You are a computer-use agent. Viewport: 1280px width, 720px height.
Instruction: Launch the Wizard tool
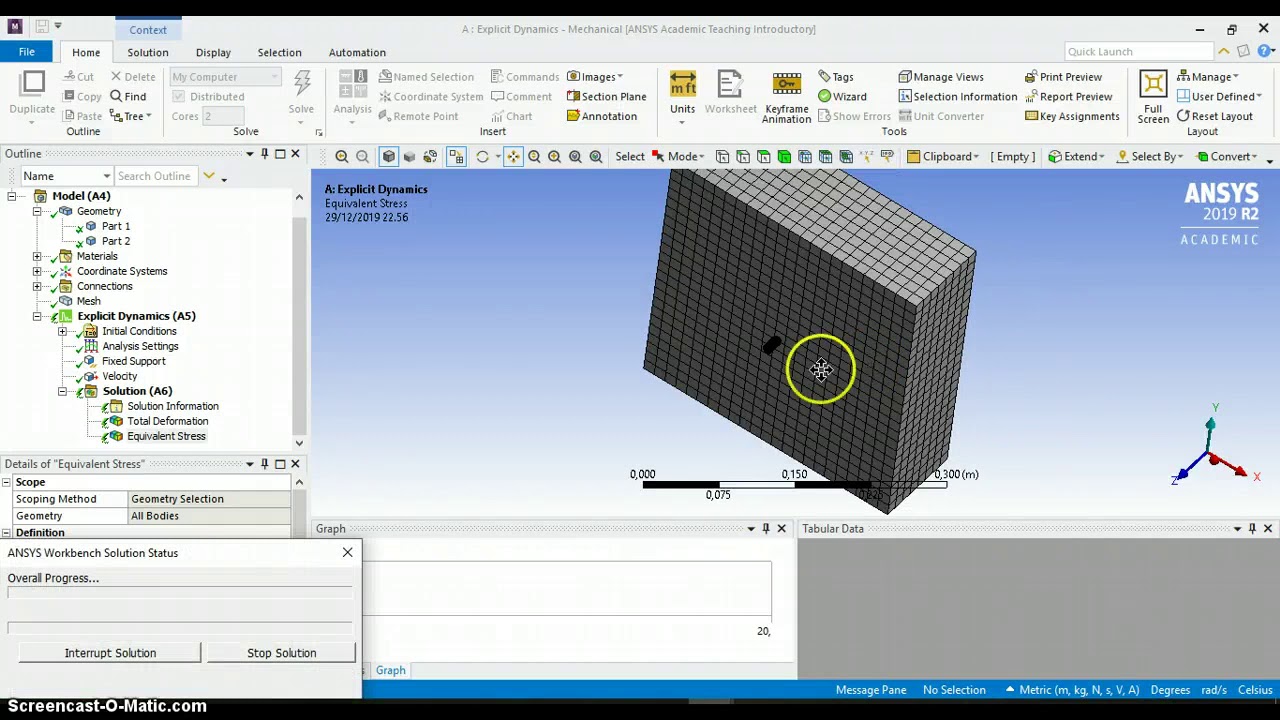pyautogui.click(x=842, y=97)
